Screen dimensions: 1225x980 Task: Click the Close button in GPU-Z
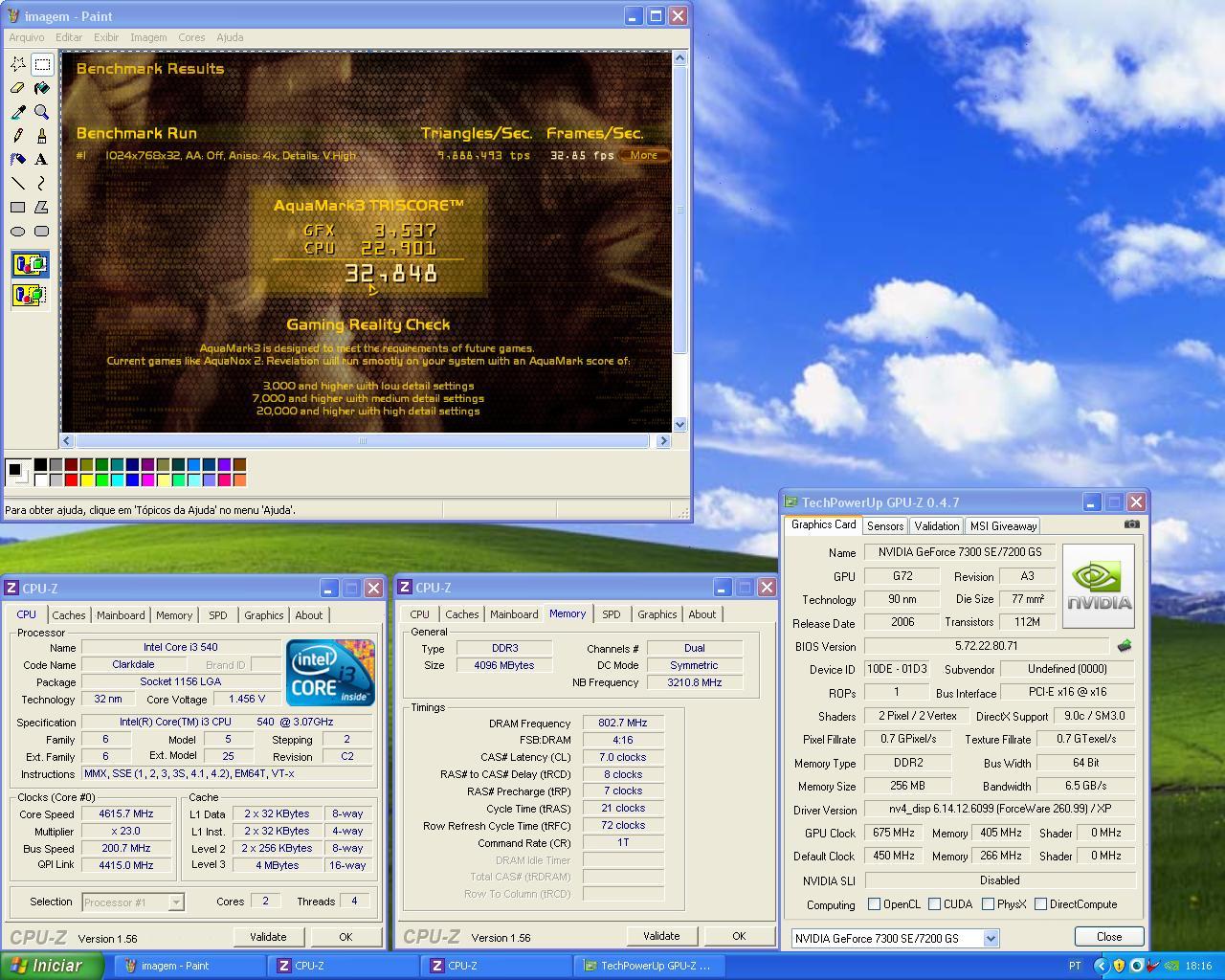click(x=1109, y=937)
